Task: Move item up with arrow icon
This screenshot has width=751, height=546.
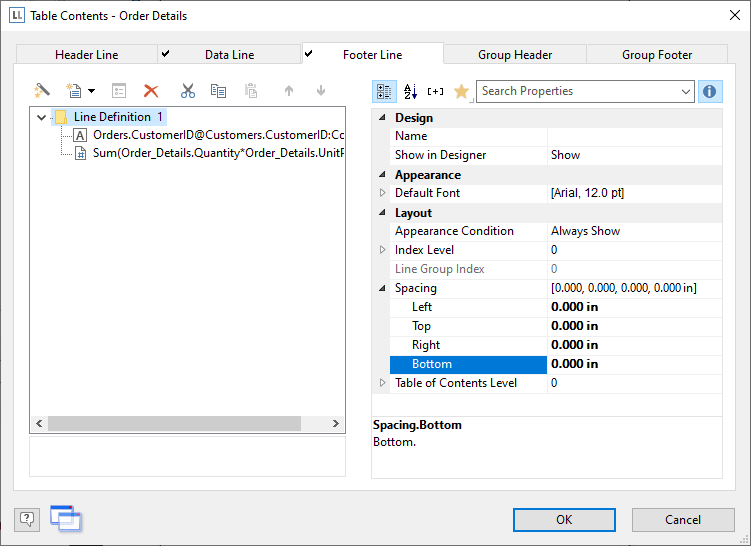Action: [289, 91]
